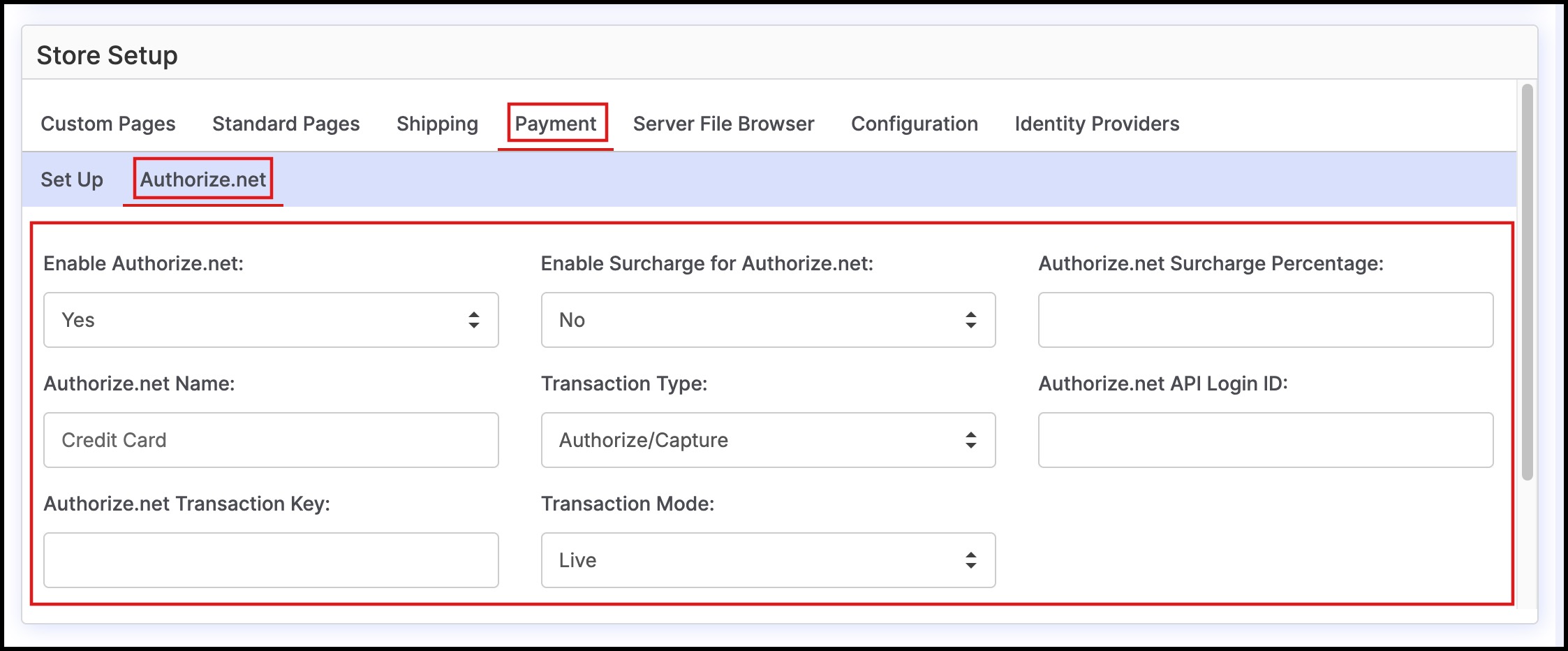Open the Identity Providers tab

point(1097,124)
